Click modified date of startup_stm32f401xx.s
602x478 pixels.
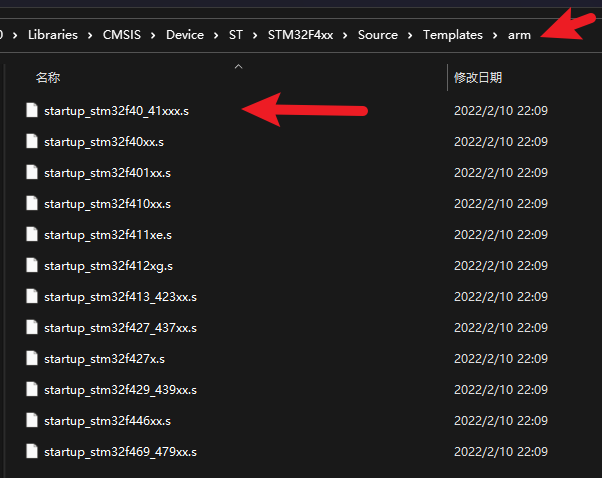(x=501, y=173)
